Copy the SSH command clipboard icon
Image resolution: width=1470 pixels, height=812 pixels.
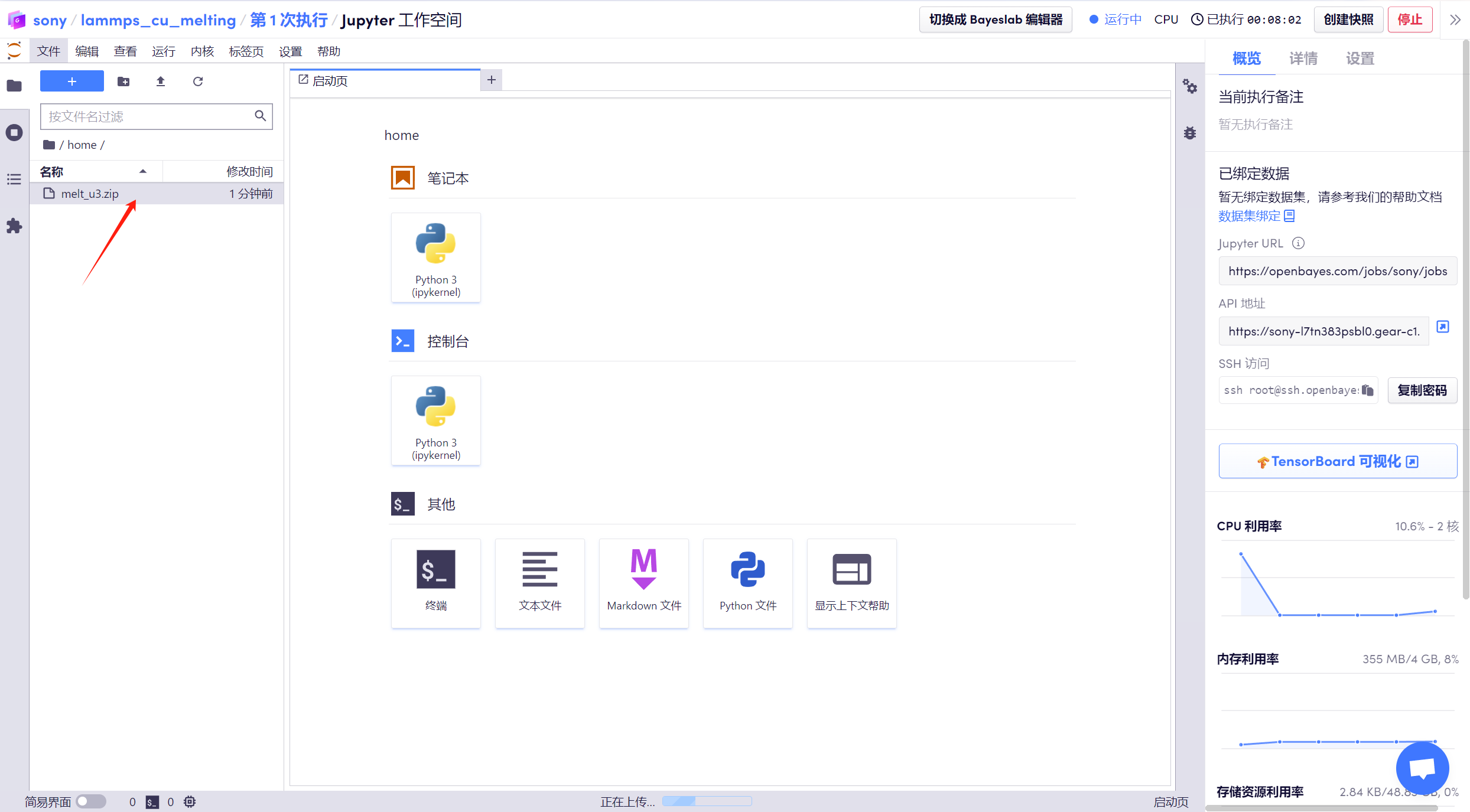(1367, 390)
